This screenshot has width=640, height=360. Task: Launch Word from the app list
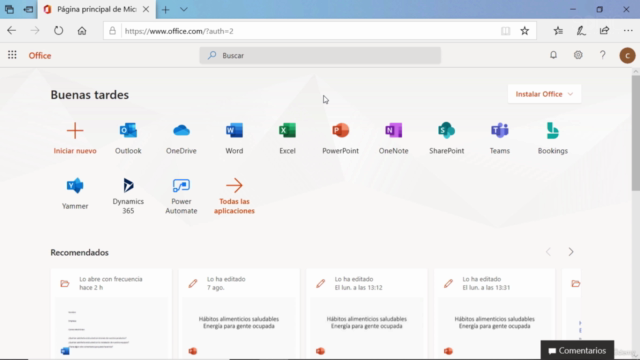(234, 138)
